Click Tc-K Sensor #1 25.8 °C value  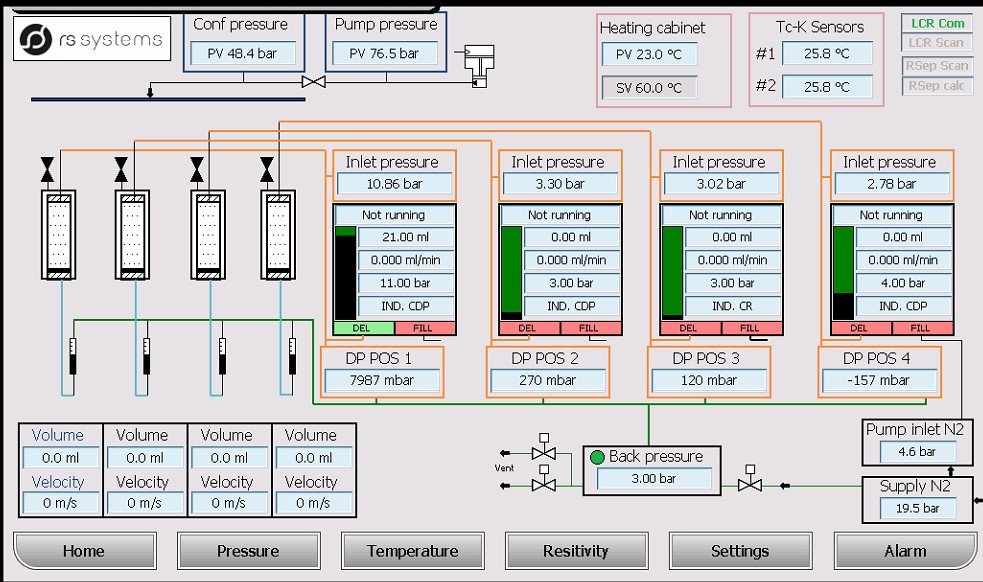pos(827,53)
